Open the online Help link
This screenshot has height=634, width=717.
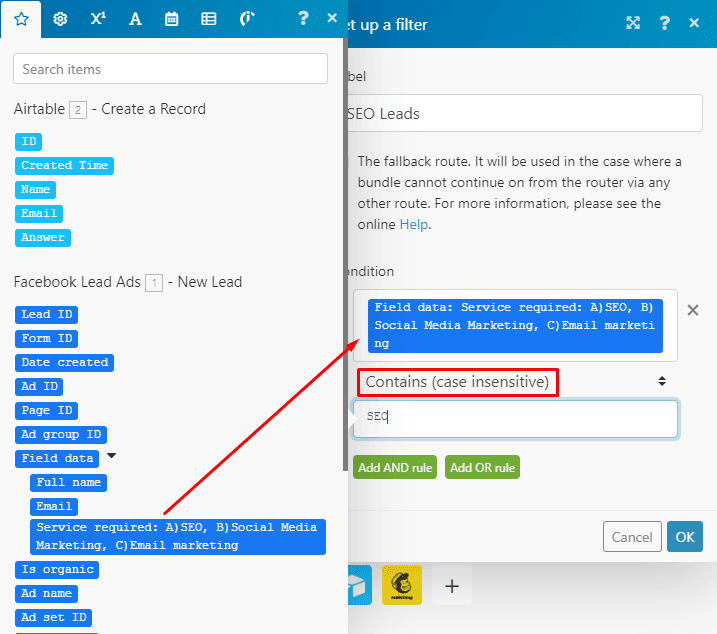pyautogui.click(x=413, y=225)
